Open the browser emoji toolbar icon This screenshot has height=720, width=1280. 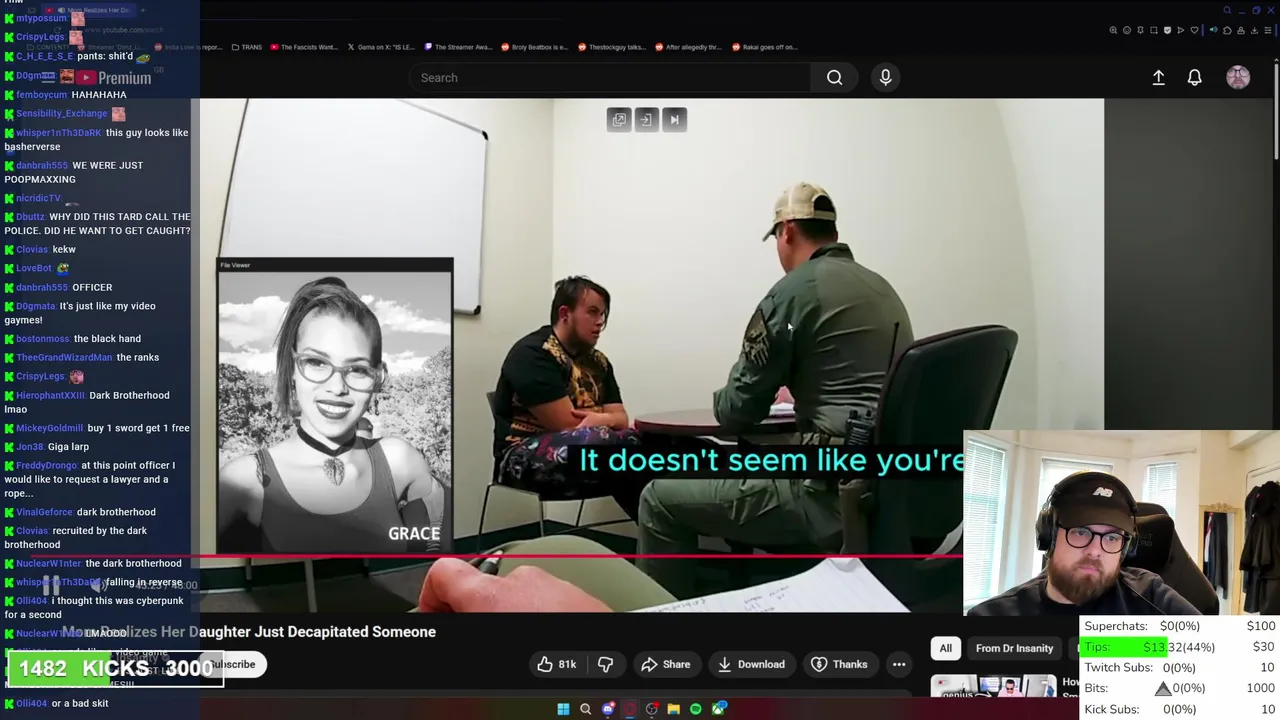(1127, 30)
